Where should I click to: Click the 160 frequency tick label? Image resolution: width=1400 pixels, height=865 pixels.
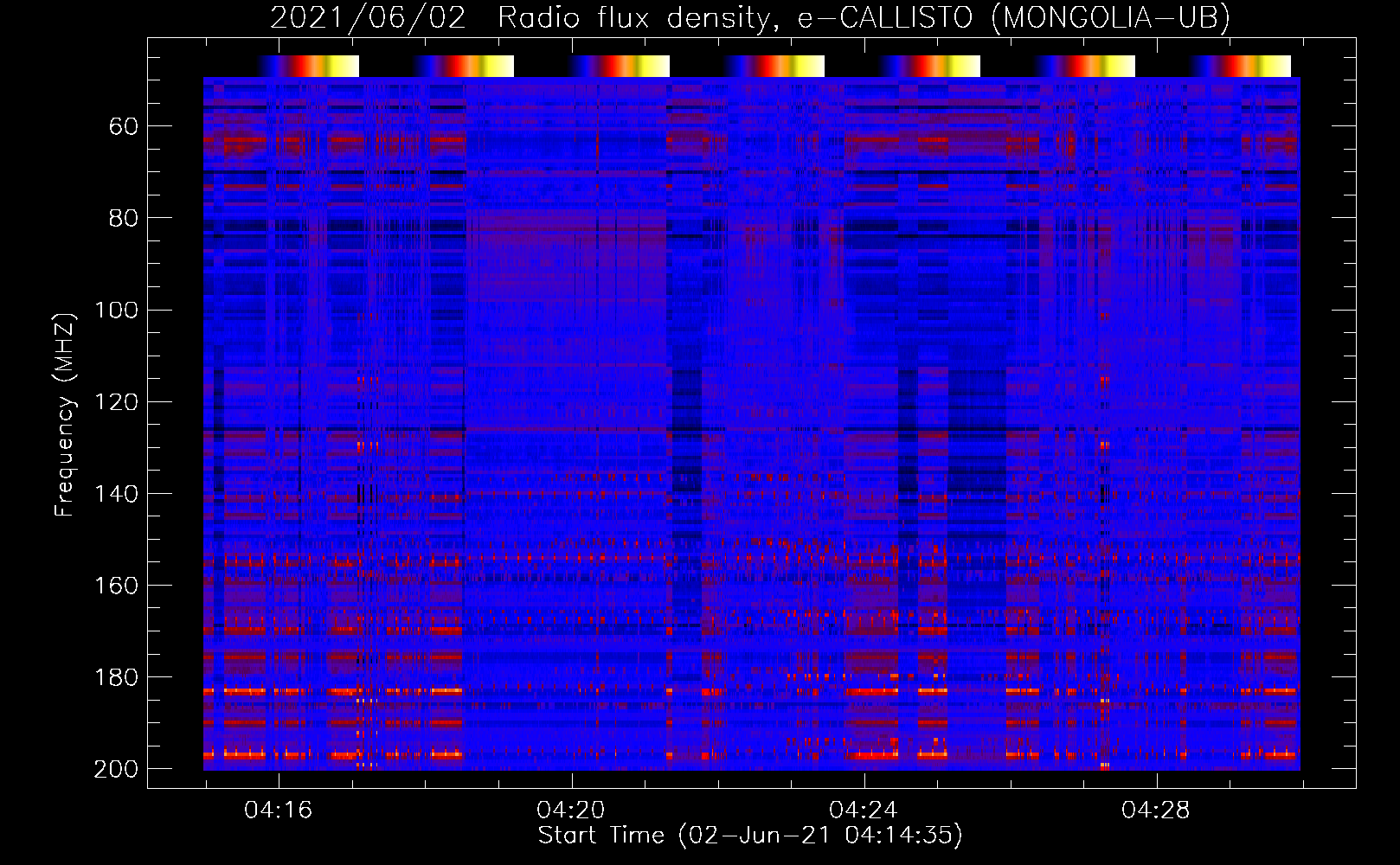click(x=116, y=586)
